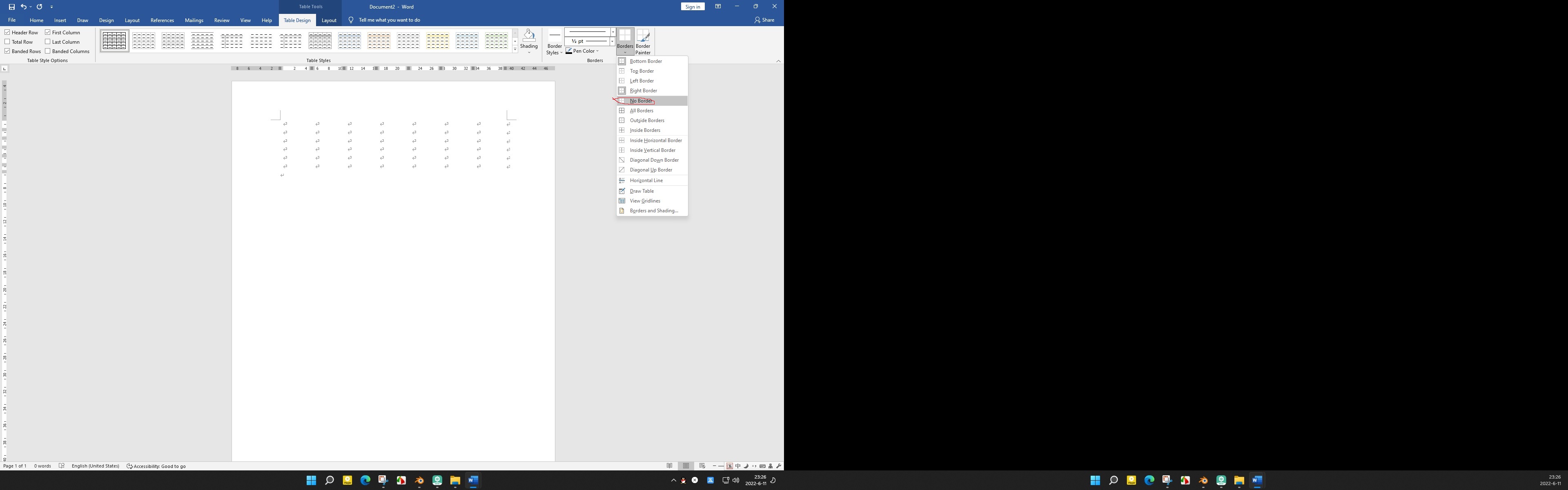This screenshot has height=490, width=1568.
Task: Open the line weight dropdown showing ½ pt
Action: pyautogui.click(x=612, y=41)
